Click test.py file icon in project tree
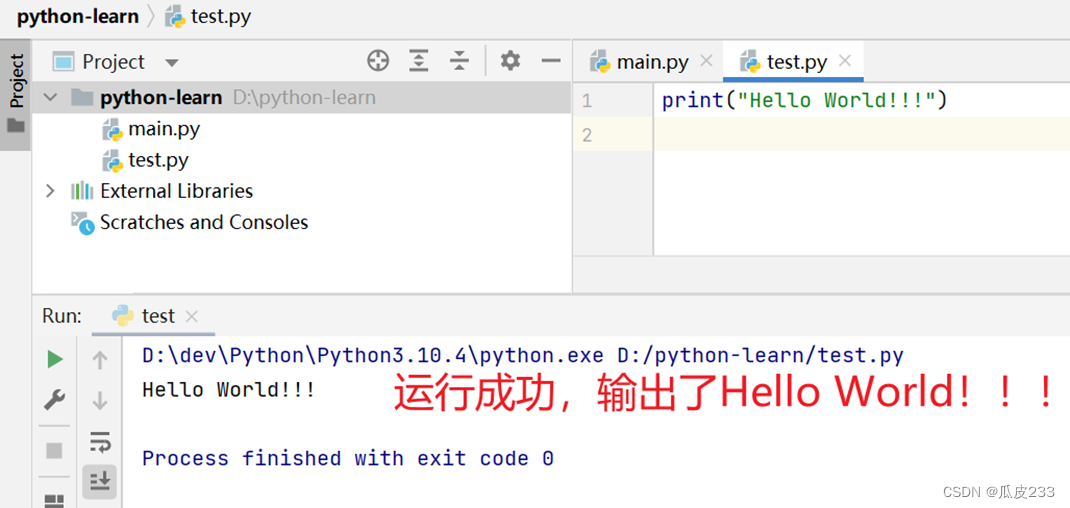The height and width of the screenshot is (508, 1070). [x=112, y=160]
